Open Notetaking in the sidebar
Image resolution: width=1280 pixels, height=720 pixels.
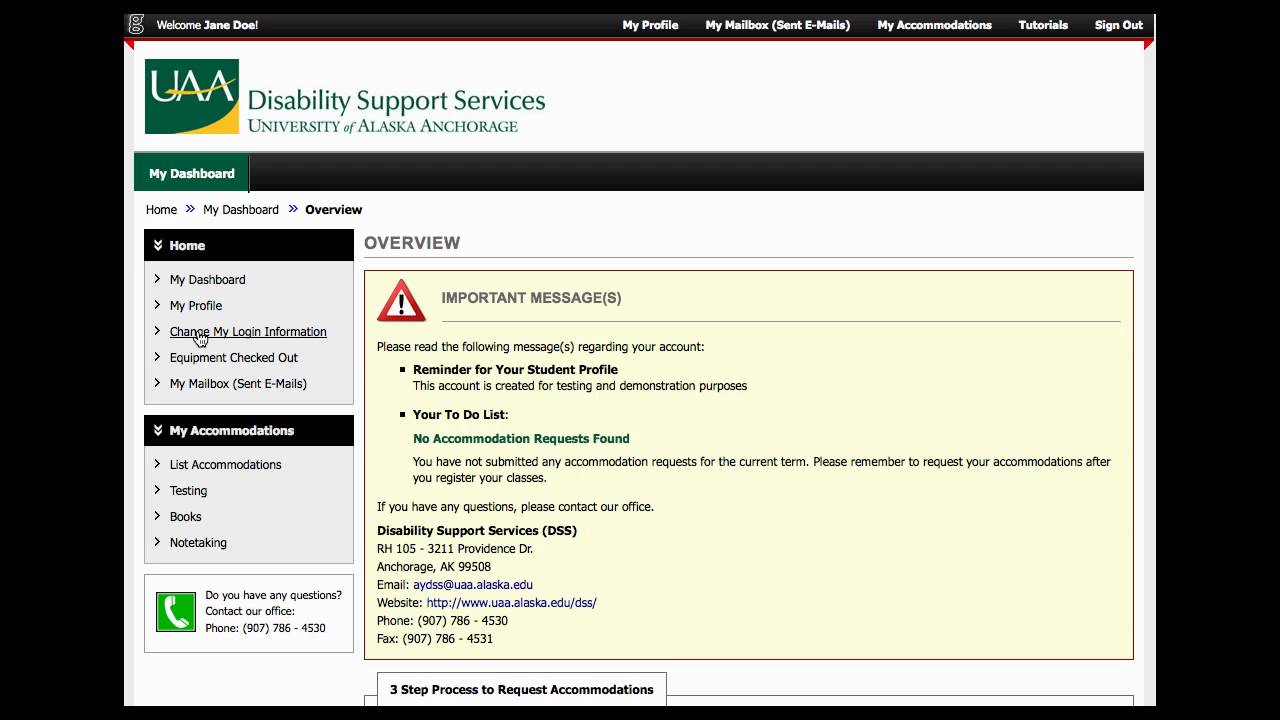click(198, 542)
